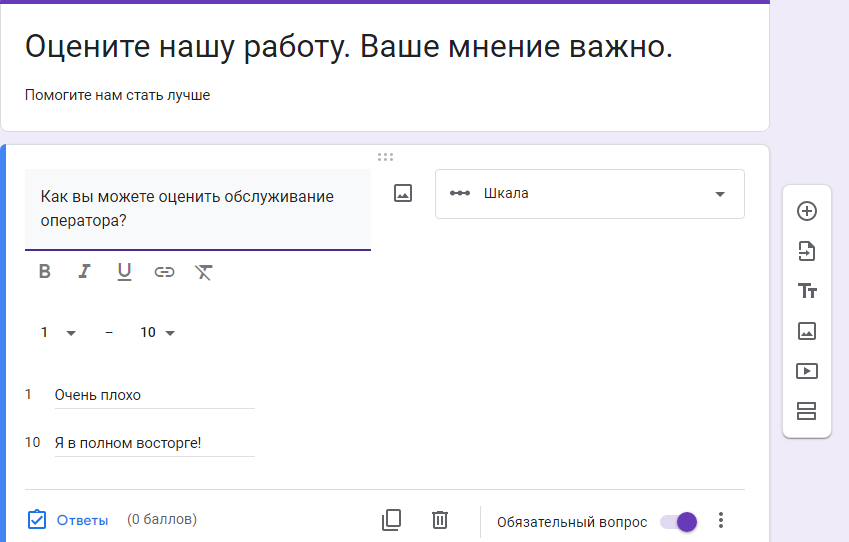
Task: Delete this question with trash icon
Action: pos(440,520)
